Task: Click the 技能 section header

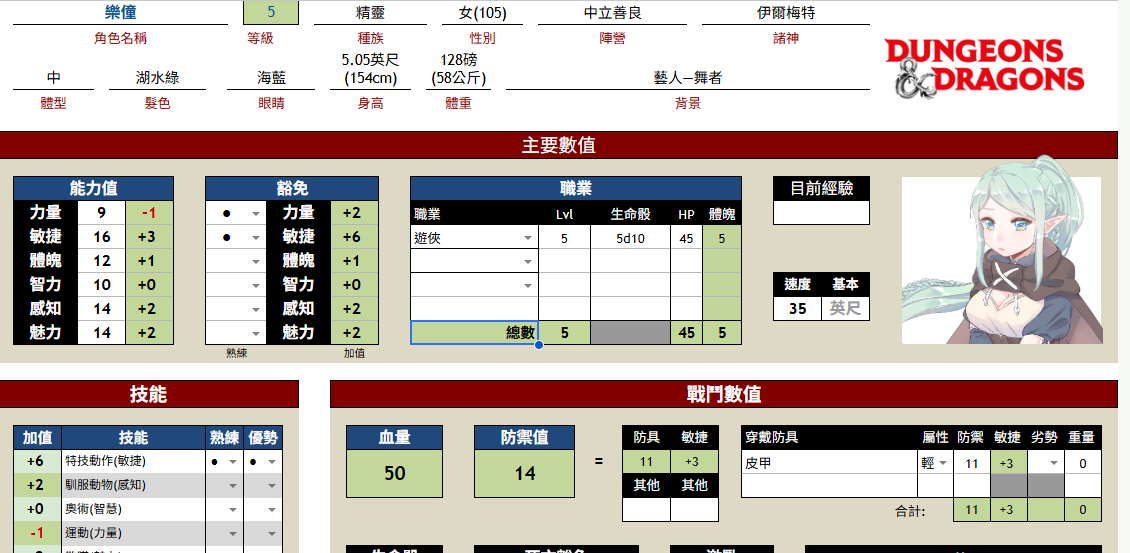Action: (x=149, y=394)
